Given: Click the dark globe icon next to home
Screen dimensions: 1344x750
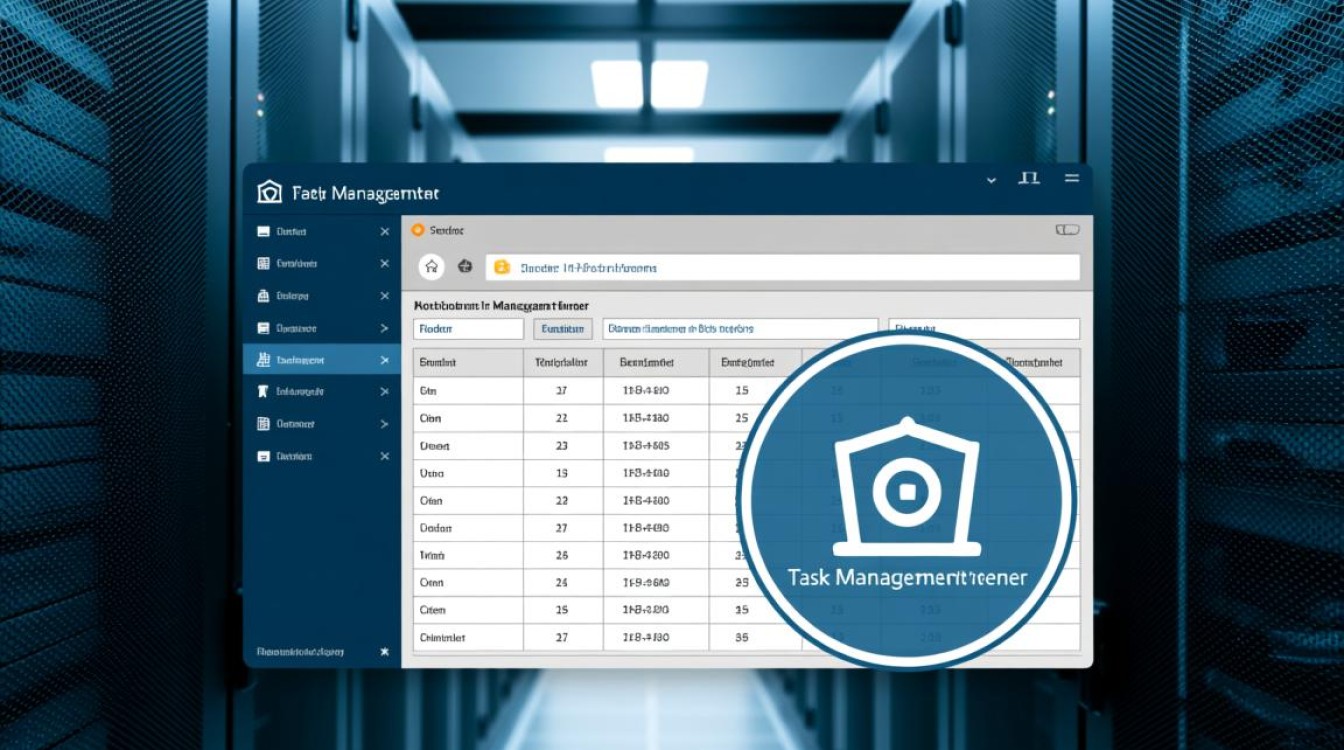Looking at the screenshot, I should (464, 267).
